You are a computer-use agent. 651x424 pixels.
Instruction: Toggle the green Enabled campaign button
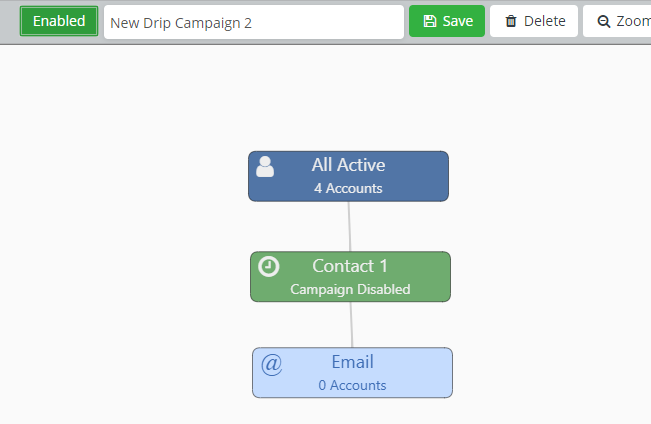[x=59, y=21]
